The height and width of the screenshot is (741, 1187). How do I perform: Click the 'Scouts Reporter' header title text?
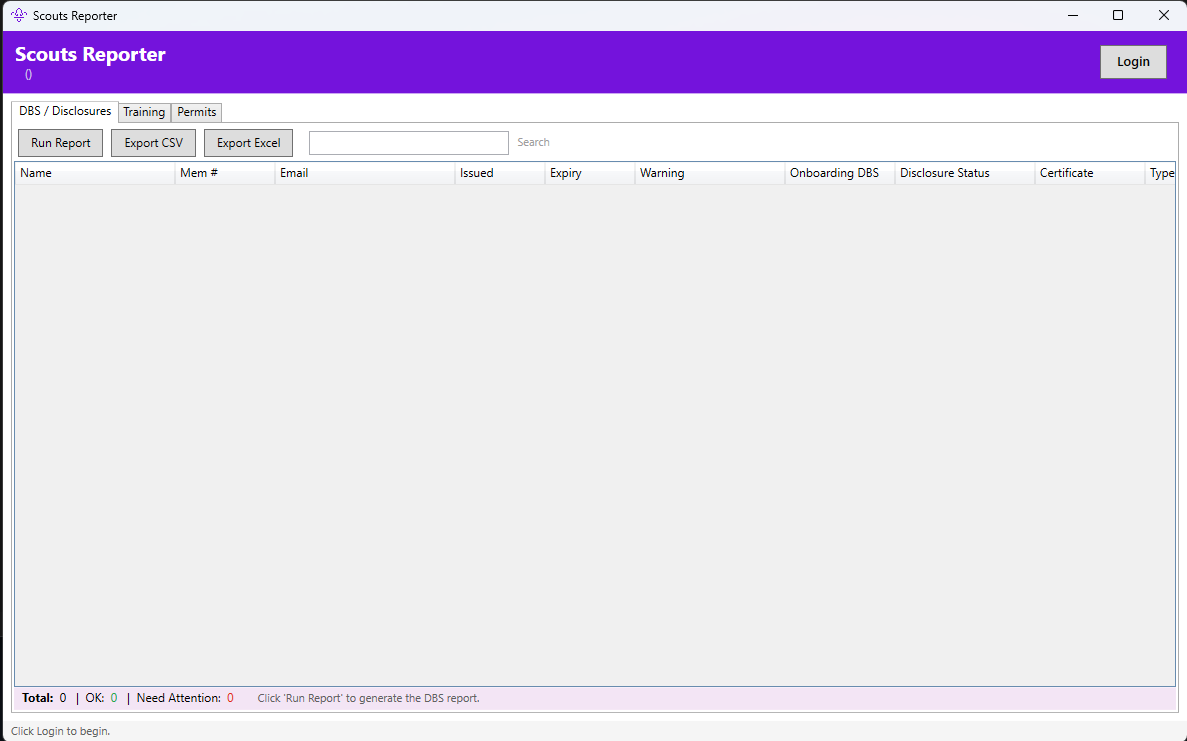90,54
